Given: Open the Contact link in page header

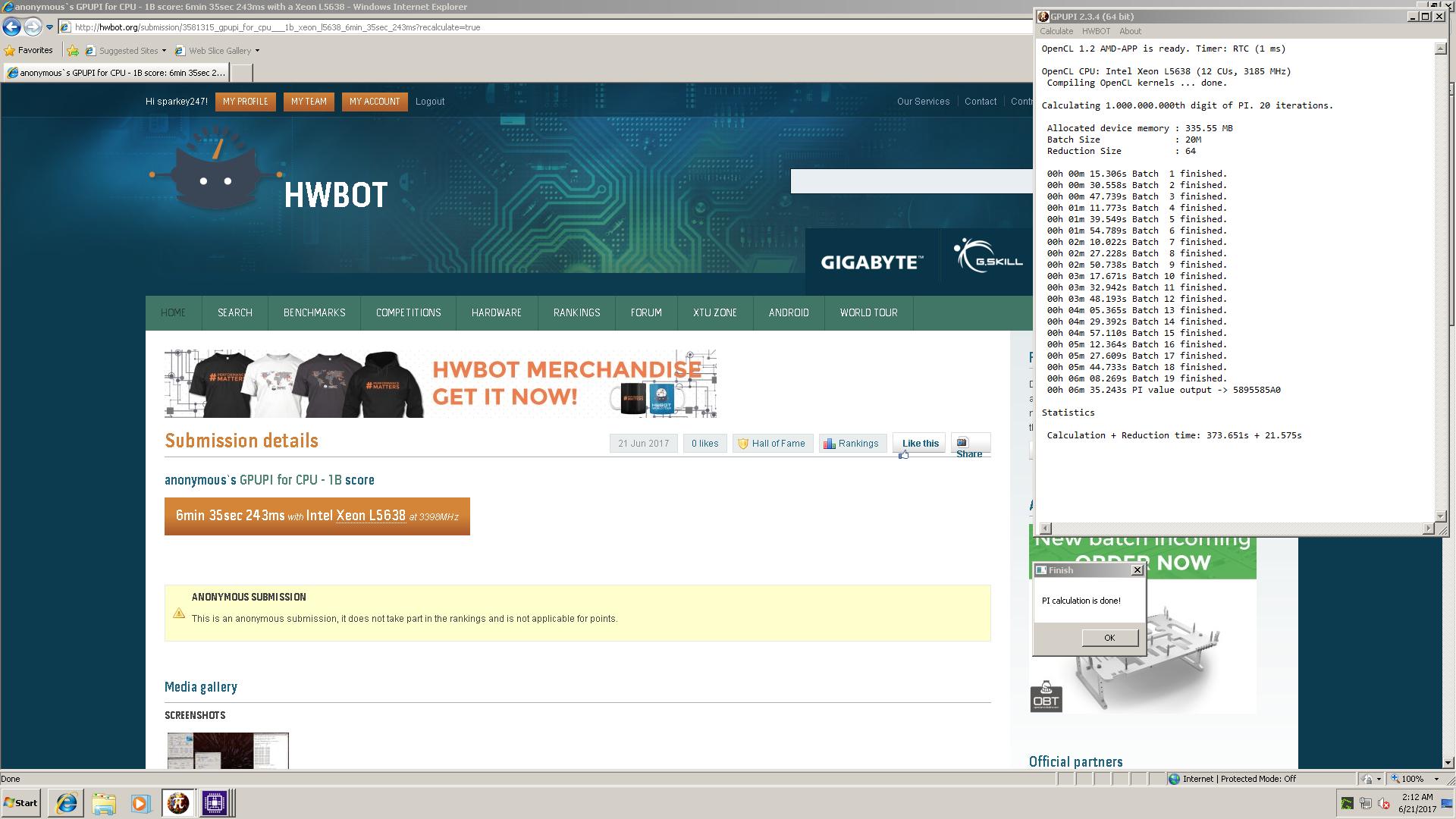Looking at the screenshot, I should (x=981, y=102).
